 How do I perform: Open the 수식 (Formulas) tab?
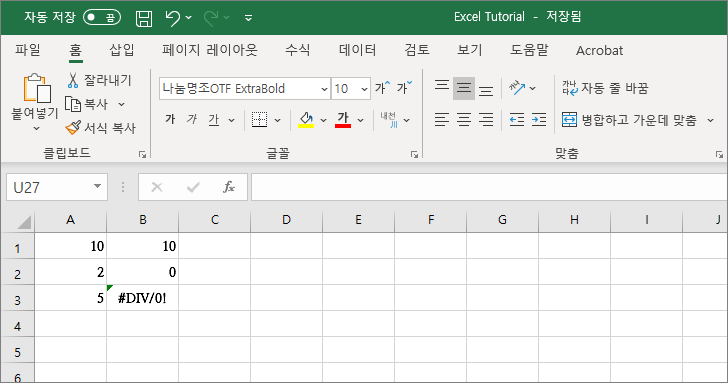[x=297, y=50]
